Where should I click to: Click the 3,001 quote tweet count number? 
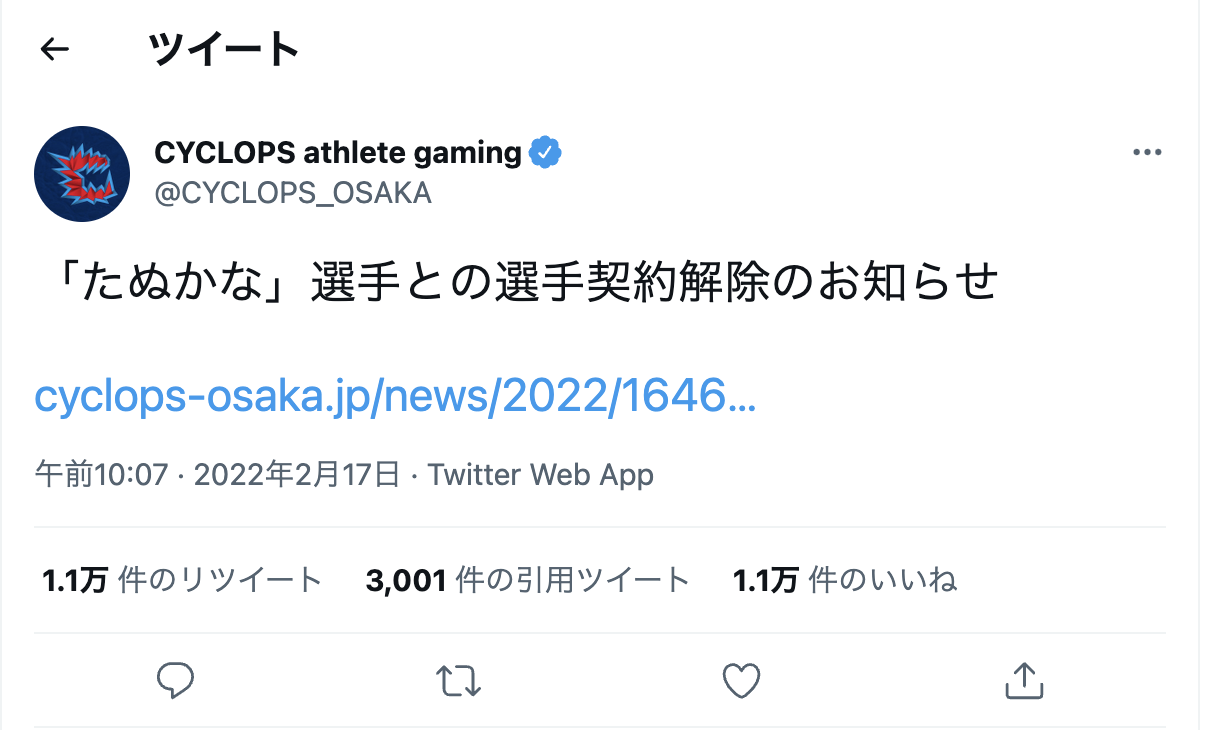point(405,580)
